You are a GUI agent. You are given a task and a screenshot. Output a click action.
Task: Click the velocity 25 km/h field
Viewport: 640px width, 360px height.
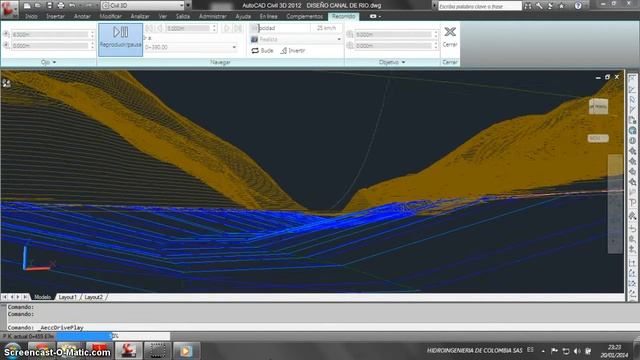click(x=326, y=28)
